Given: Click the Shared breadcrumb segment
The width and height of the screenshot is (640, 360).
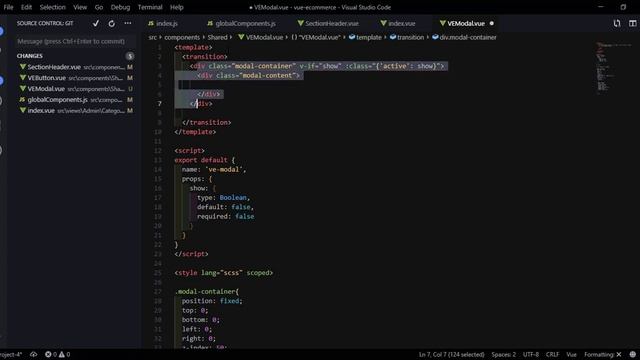Looking at the screenshot, I should coord(217,37).
